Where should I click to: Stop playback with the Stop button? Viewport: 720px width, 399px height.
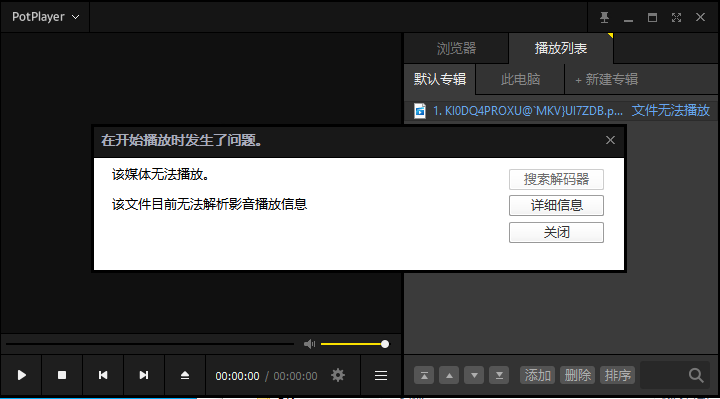[x=62, y=375]
